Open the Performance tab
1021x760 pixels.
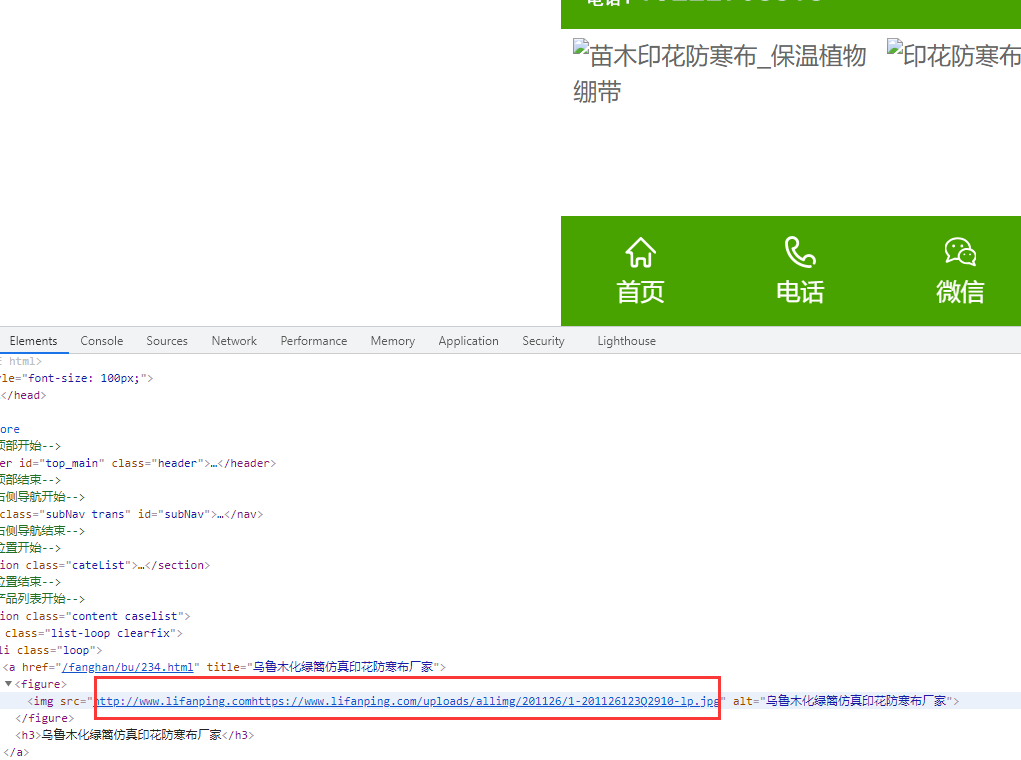pyautogui.click(x=314, y=341)
